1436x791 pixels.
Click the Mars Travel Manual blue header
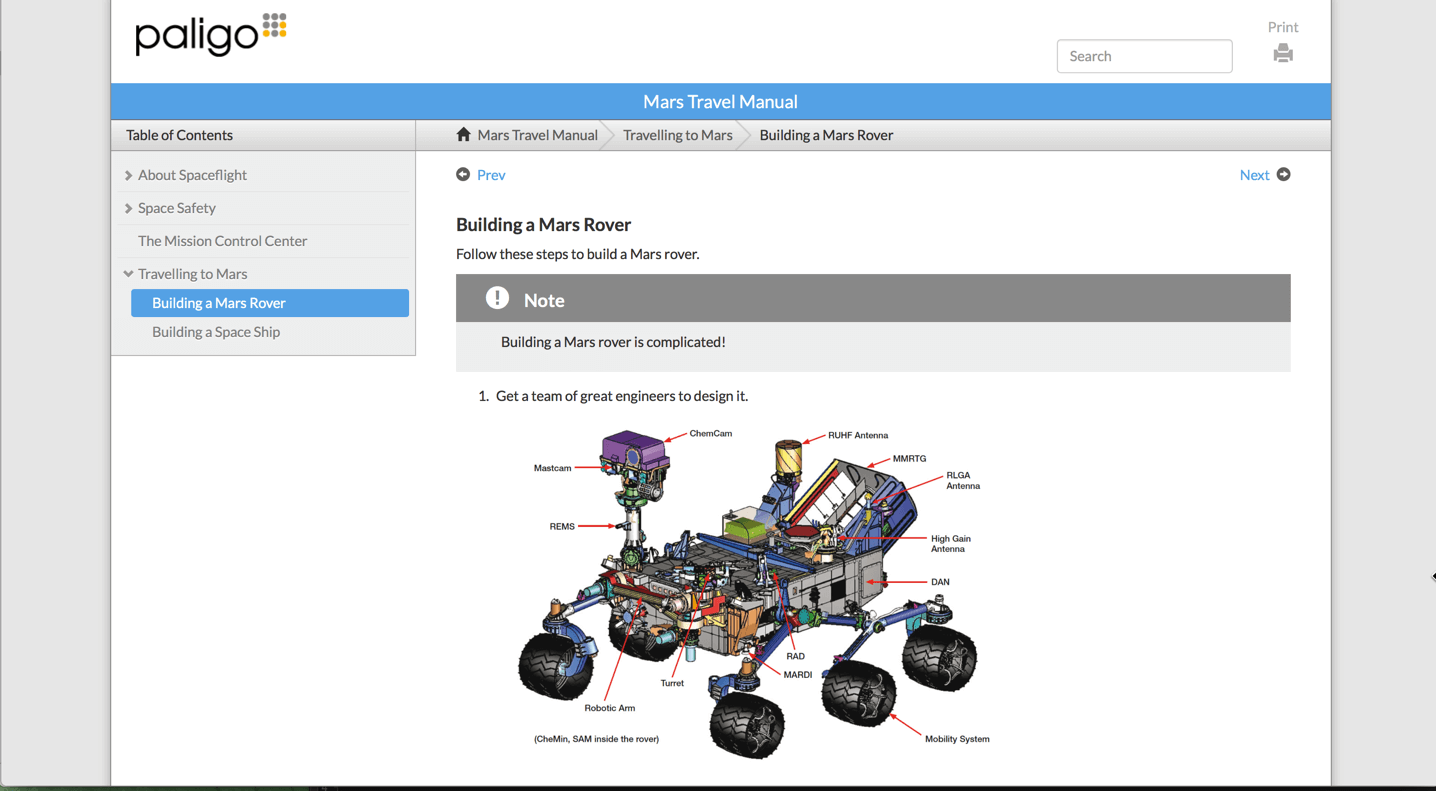coord(720,102)
